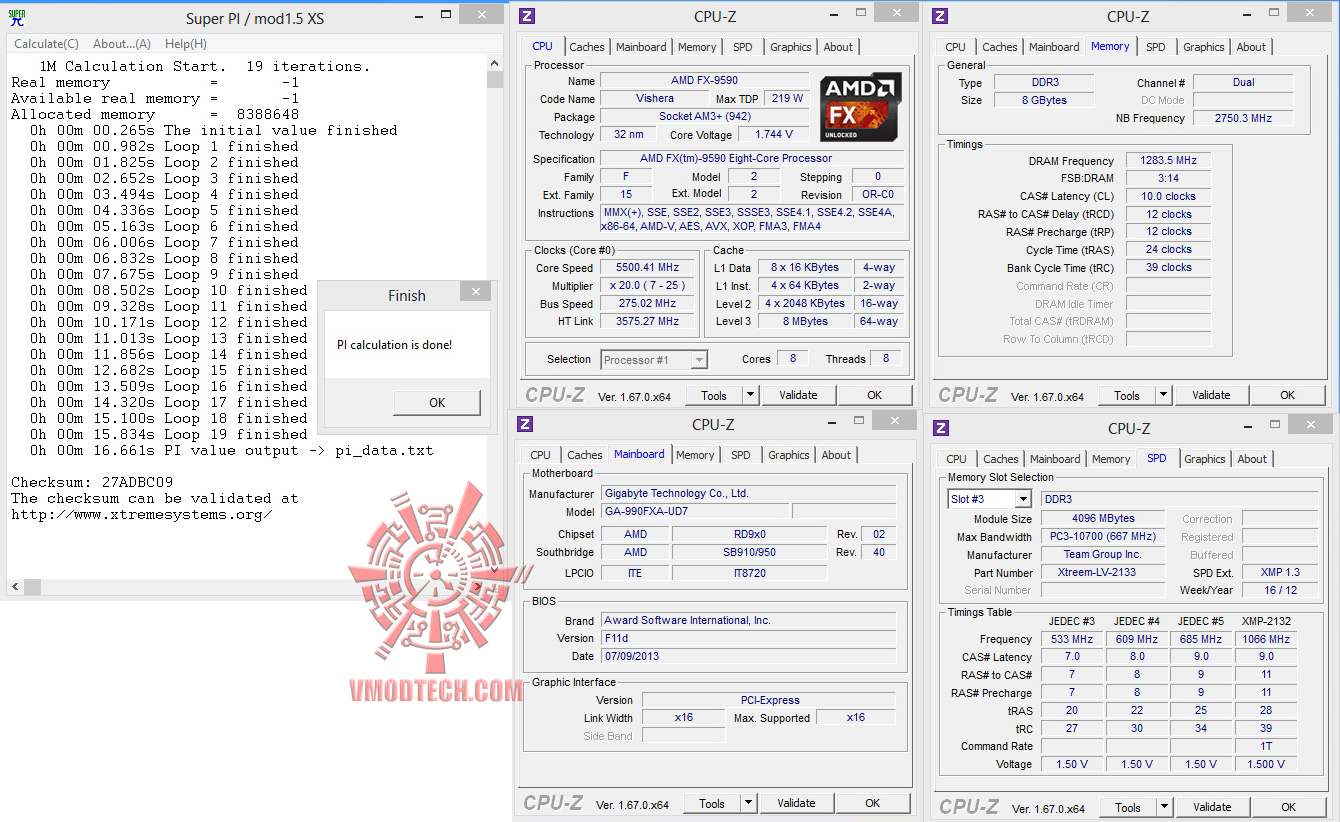This screenshot has width=1340, height=822.
Task: Open Tools dropdown arrow in Mainboard tab window
Action: pyautogui.click(x=748, y=803)
